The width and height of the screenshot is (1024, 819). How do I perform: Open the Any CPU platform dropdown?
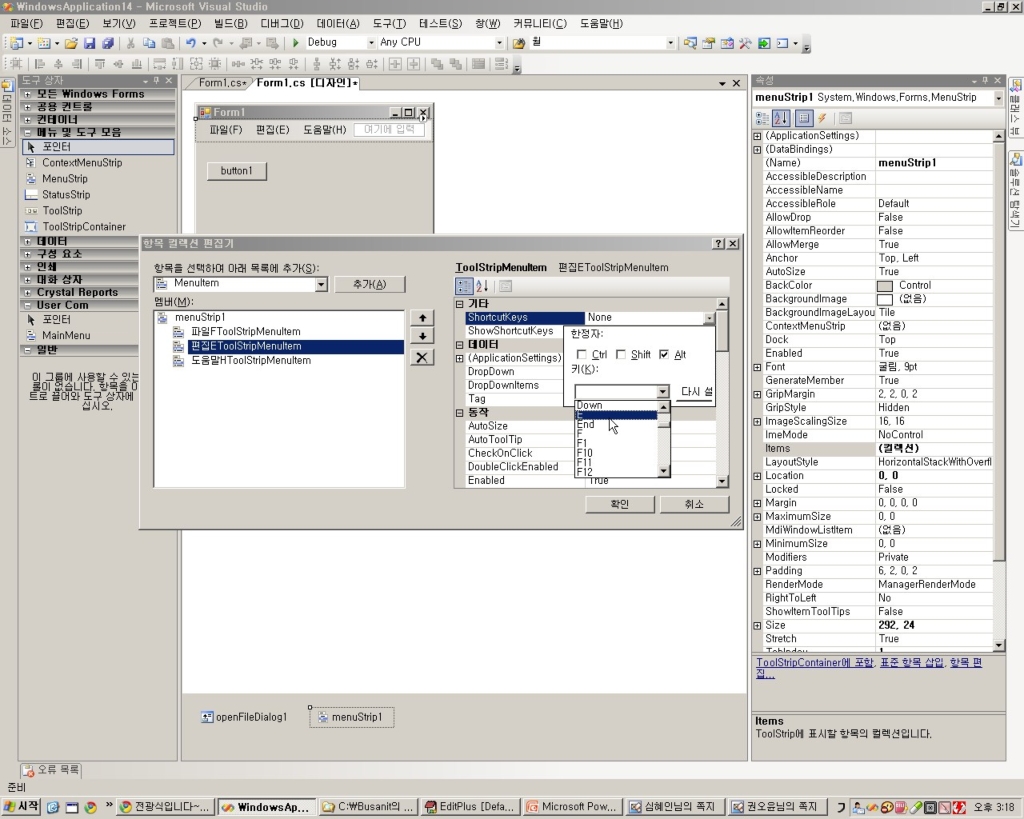(499, 43)
